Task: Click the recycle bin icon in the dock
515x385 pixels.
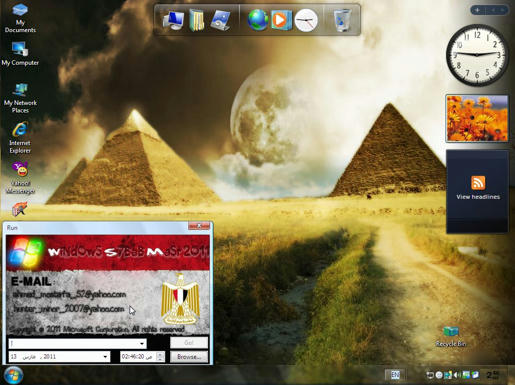Action: 342,20
